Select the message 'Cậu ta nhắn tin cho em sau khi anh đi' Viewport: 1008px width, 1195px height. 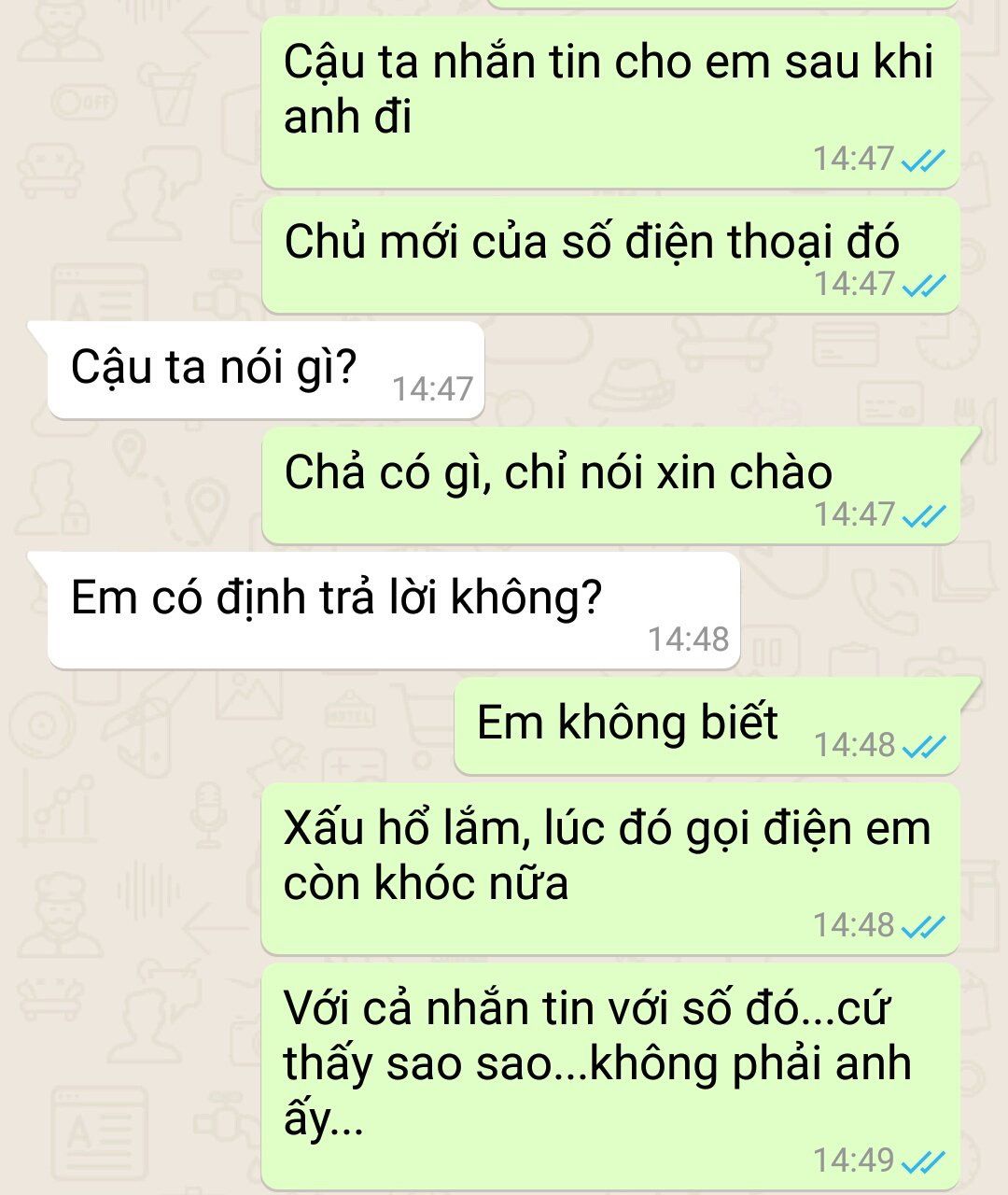[610, 102]
